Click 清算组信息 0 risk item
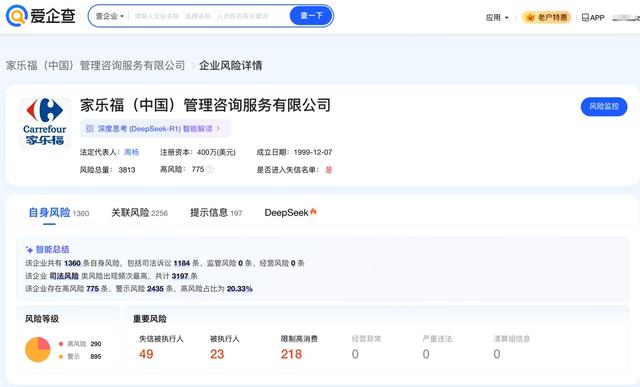The width and height of the screenshot is (640, 387). 511,347
